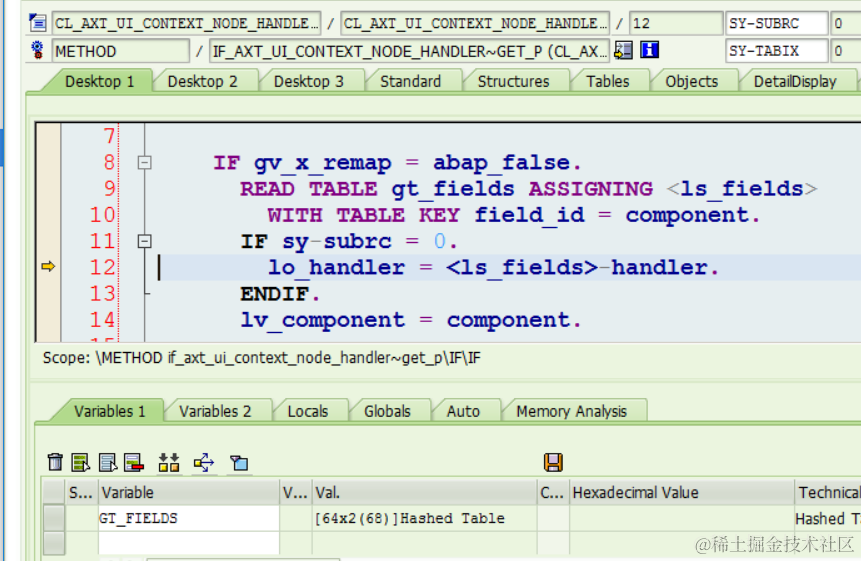Click code 'lo_handler = <ls_fields>-handler.'

tap(493, 267)
